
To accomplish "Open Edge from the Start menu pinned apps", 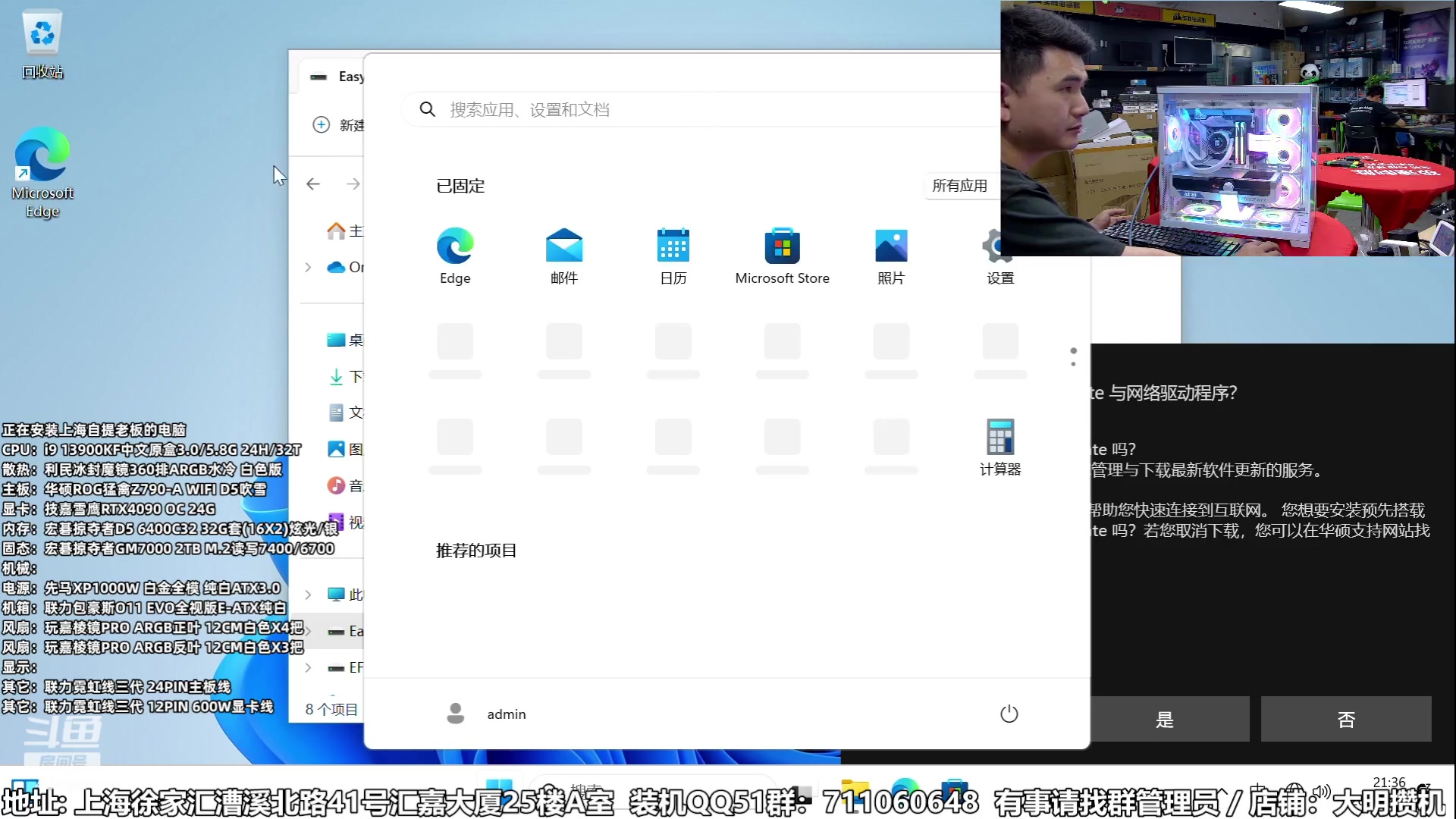I will (x=454, y=254).
